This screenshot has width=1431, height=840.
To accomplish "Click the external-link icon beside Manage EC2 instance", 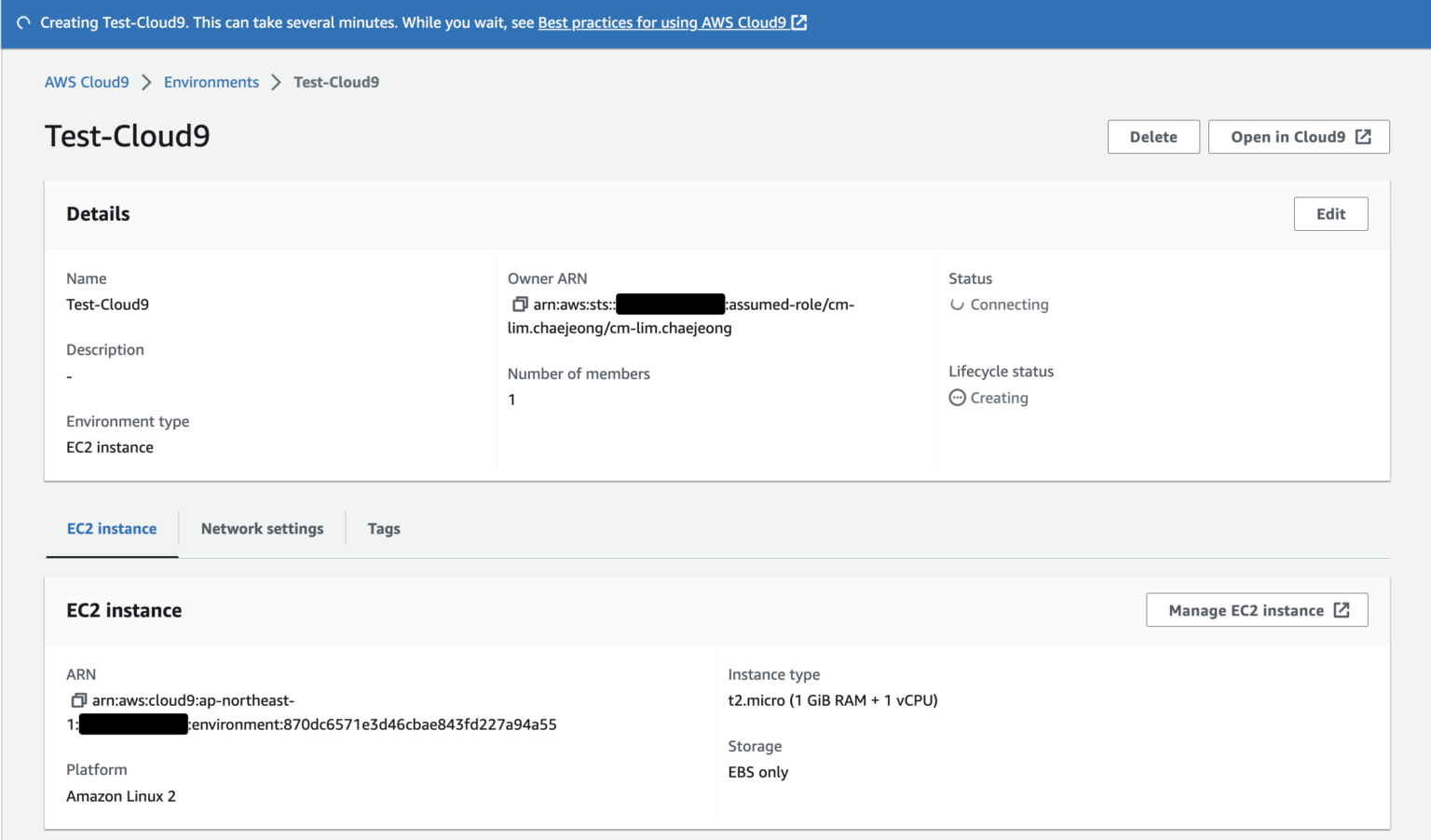I will (x=1342, y=610).
